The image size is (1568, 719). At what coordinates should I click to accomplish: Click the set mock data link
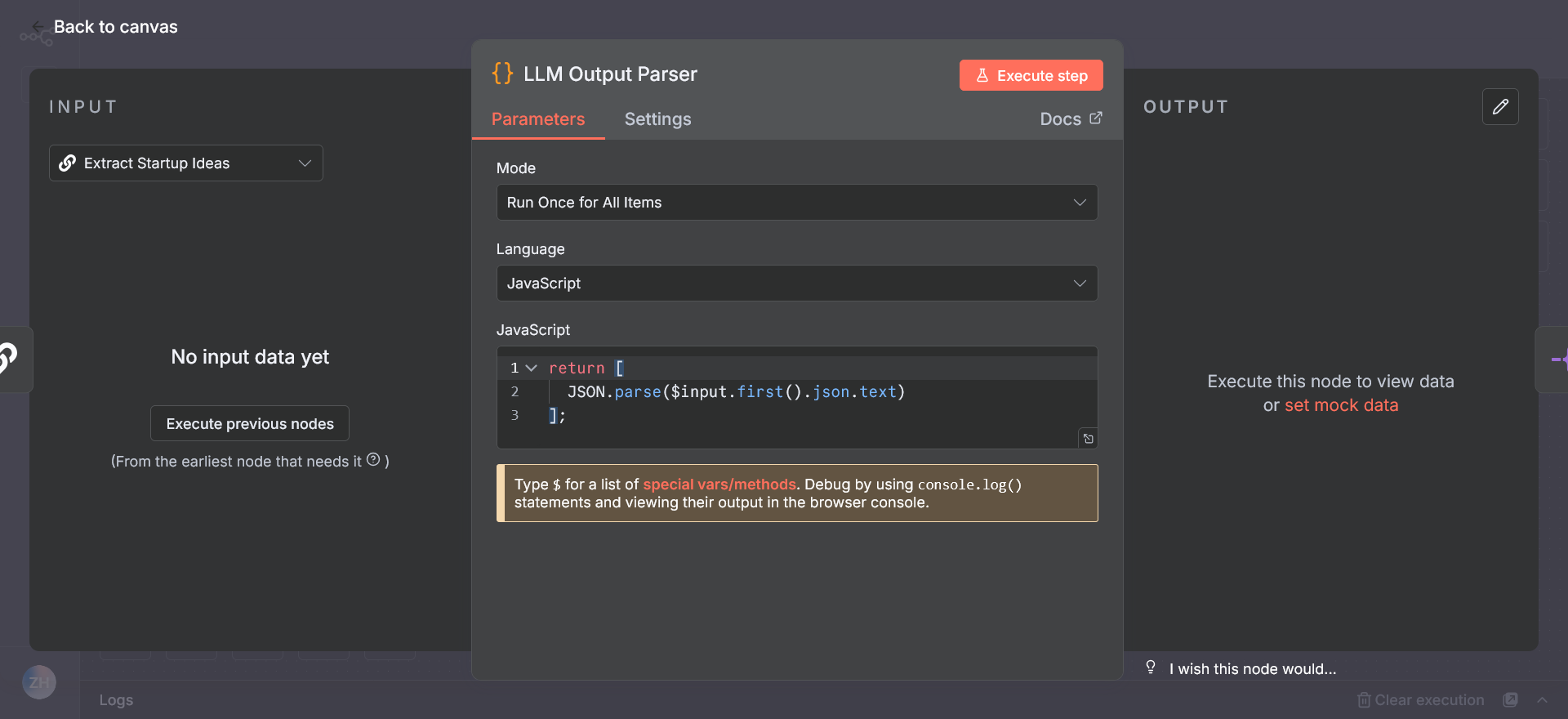pos(1341,405)
